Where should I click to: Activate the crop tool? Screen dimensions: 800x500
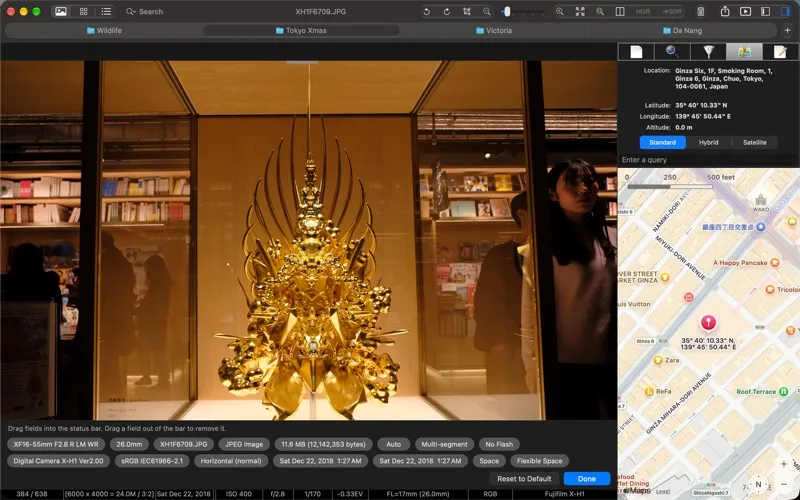[x=466, y=11]
